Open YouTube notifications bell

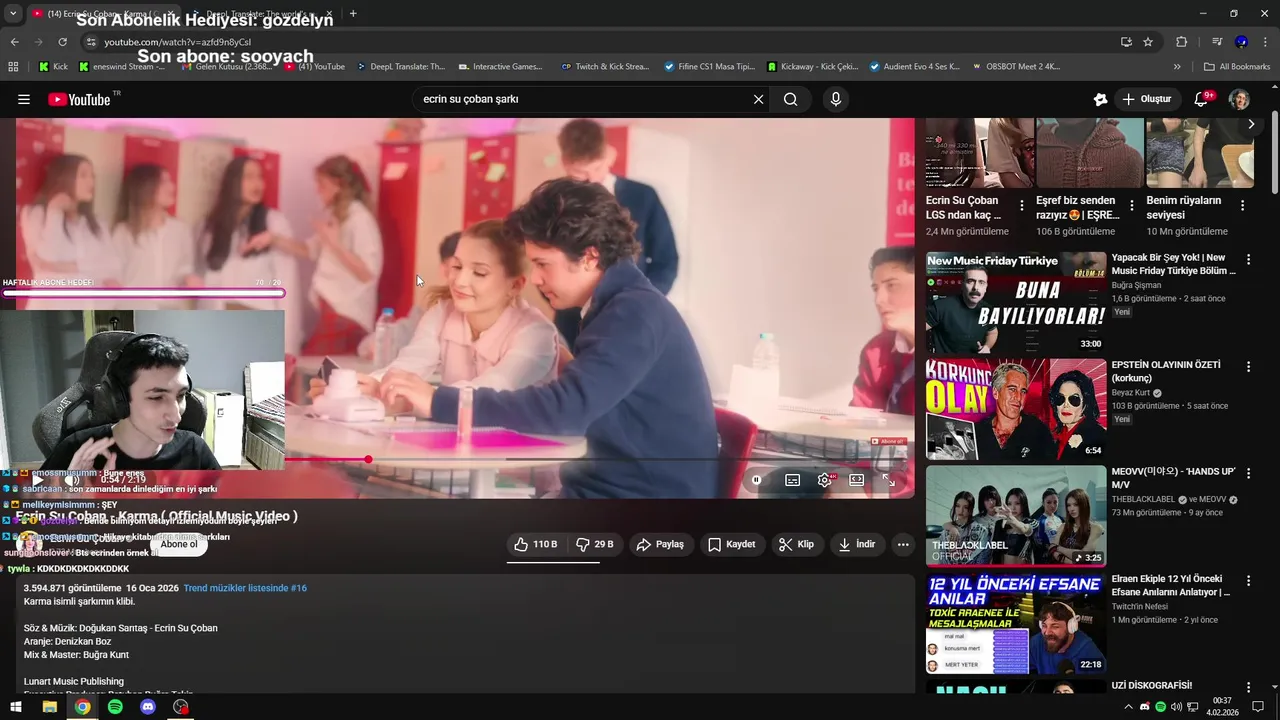click(1201, 99)
